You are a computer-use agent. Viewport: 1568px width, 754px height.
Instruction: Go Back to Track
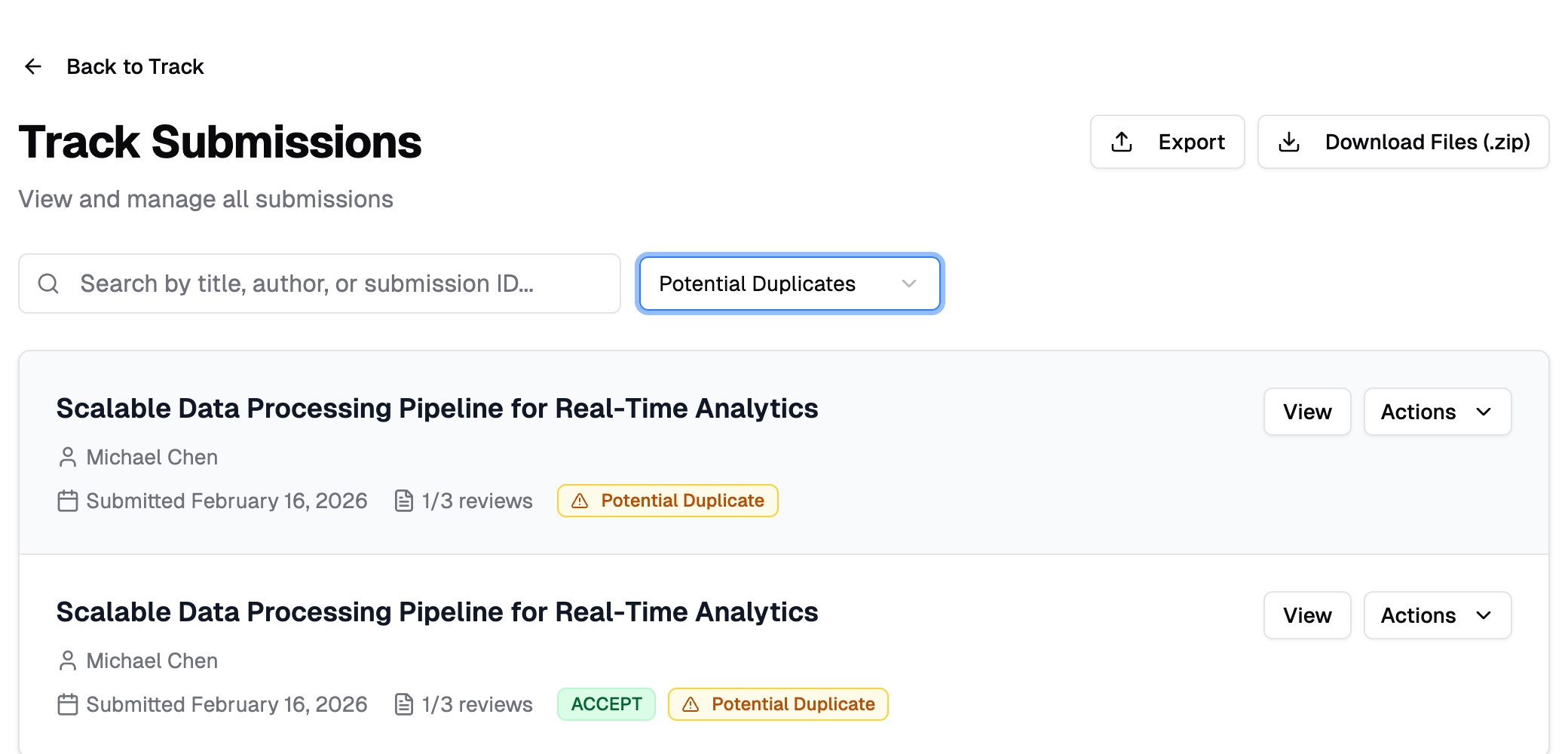pyautogui.click(x=135, y=66)
